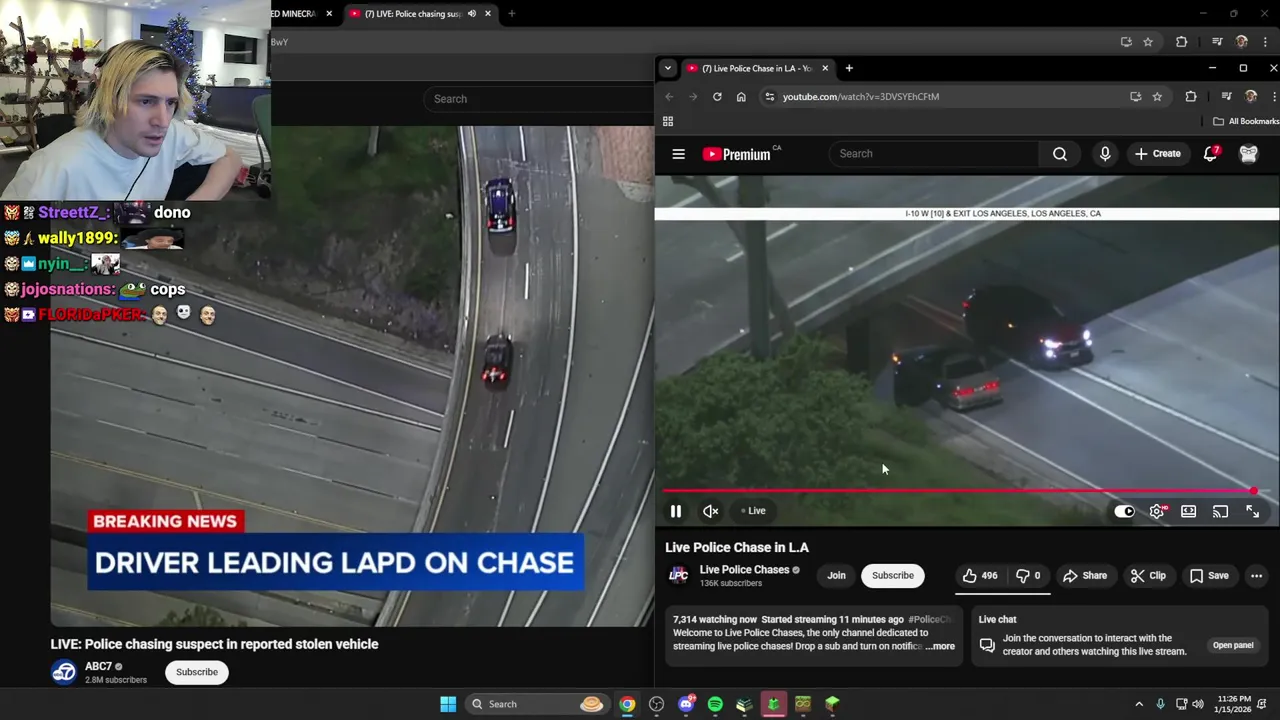The height and width of the screenshot is (720, 1280).
Task: Open the site information icon in the address bar
Action: click(769, 97)
